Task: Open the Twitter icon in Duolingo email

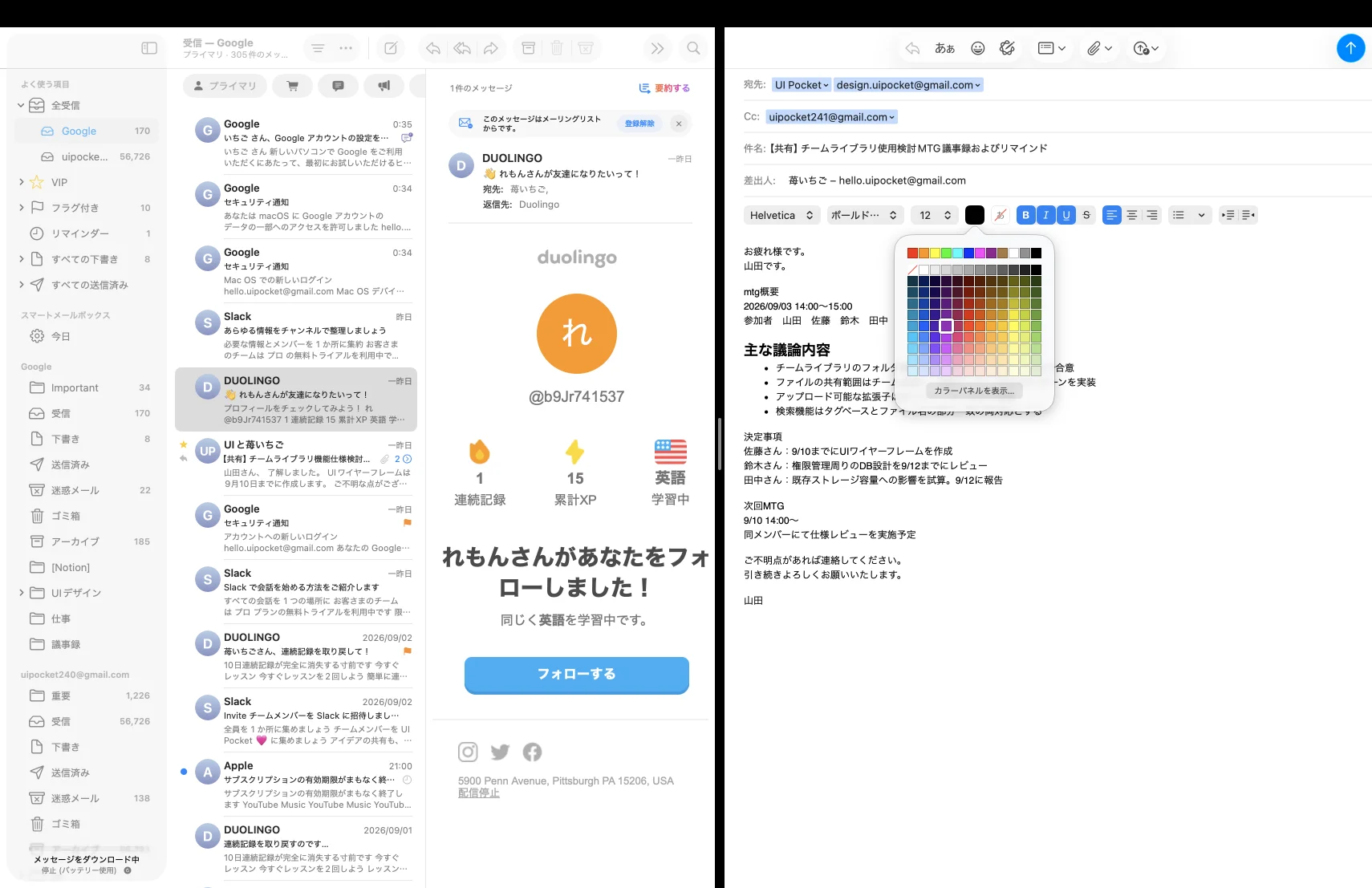Action: 500,752
